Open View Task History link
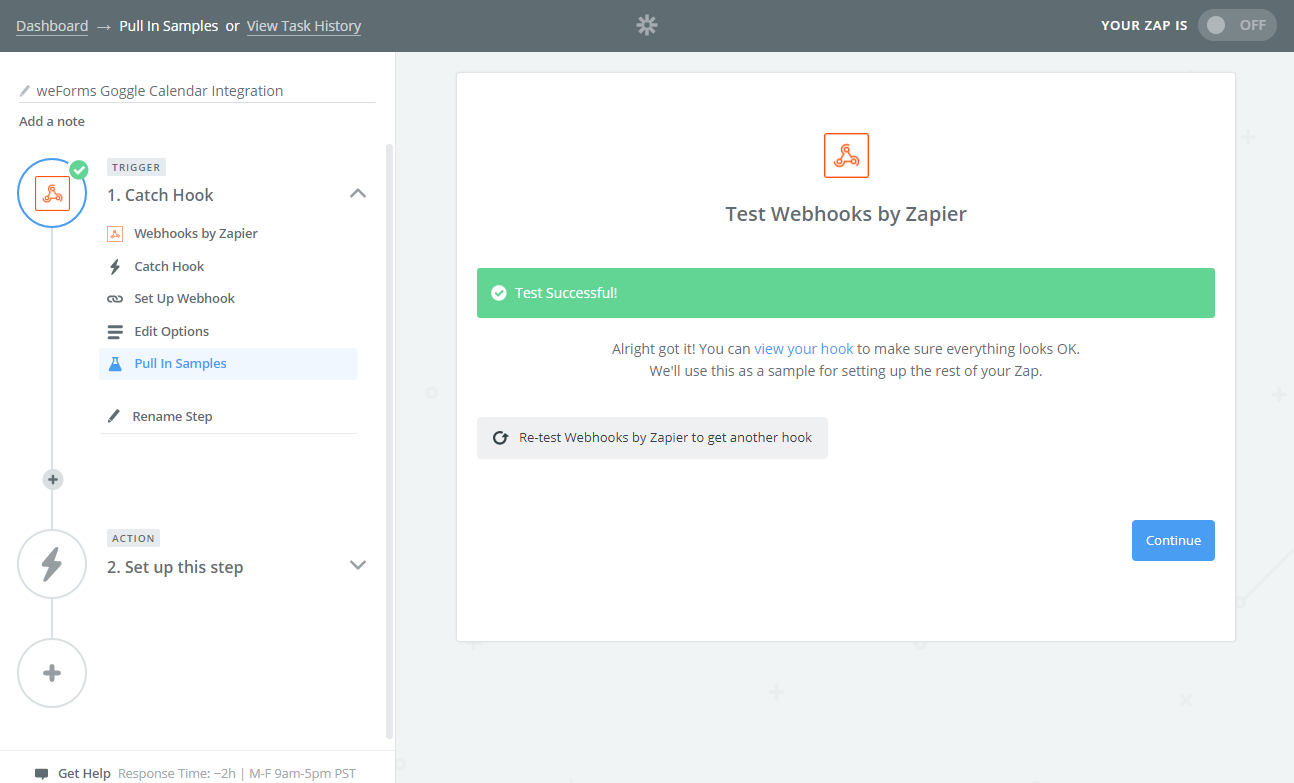 [304, 26]
